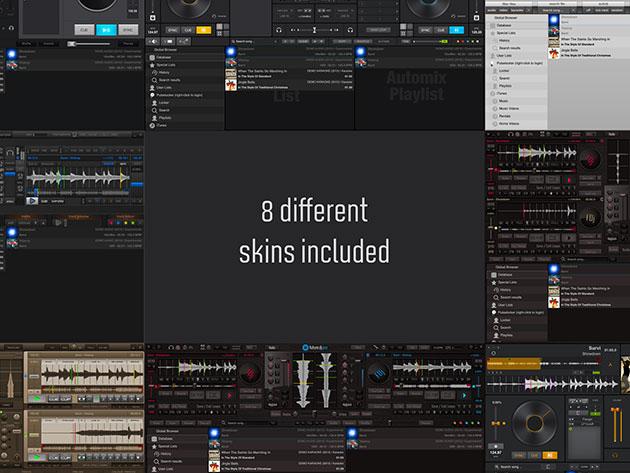Viewport: 630px width, 473px height.
Task: Select Database in the light-gray skin browser
Action: [516, 25]
